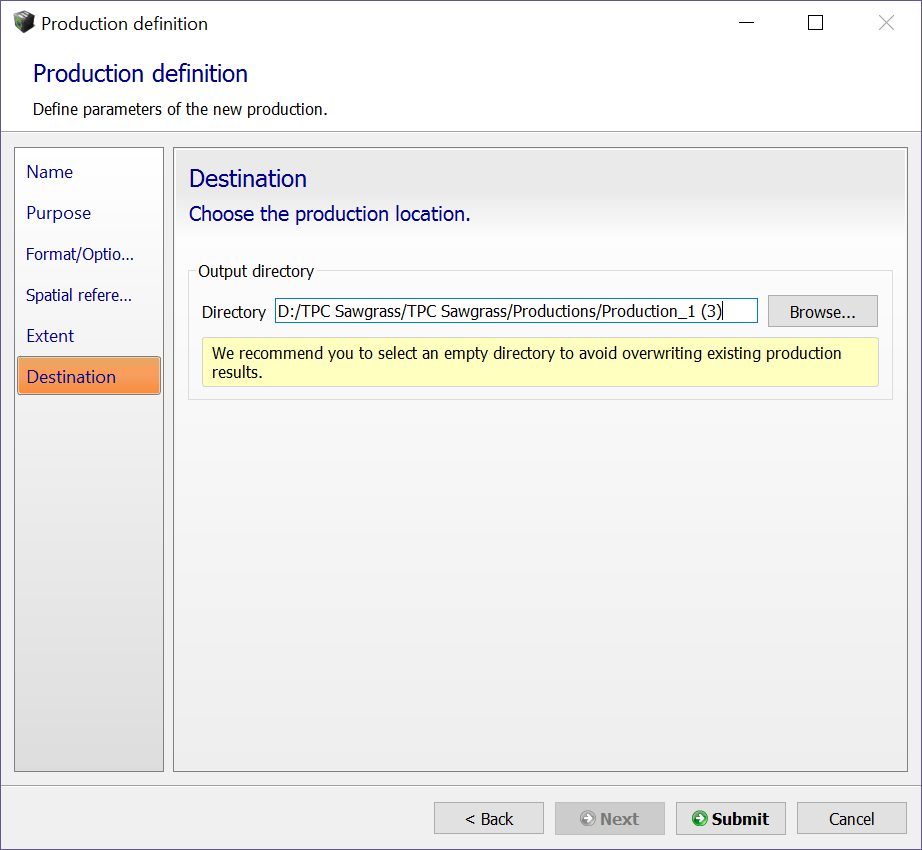Switch to the Format/Options step
The image size is (922, 850).
[x=80, y=254]
